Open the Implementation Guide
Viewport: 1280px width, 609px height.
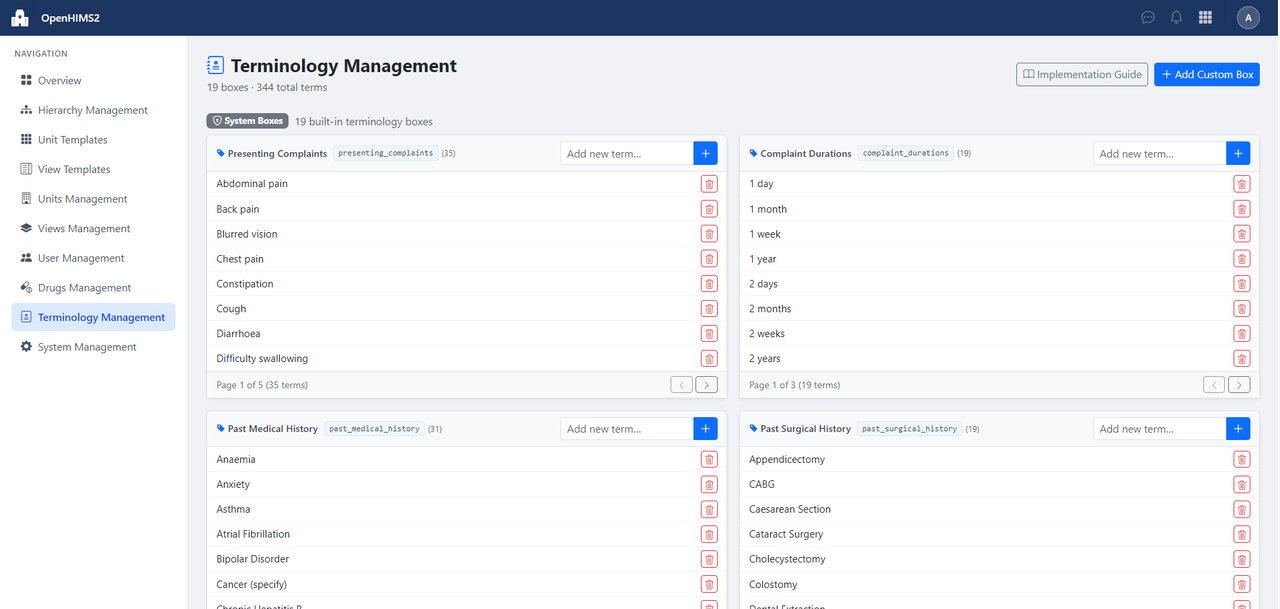[x=1081, y=75]
